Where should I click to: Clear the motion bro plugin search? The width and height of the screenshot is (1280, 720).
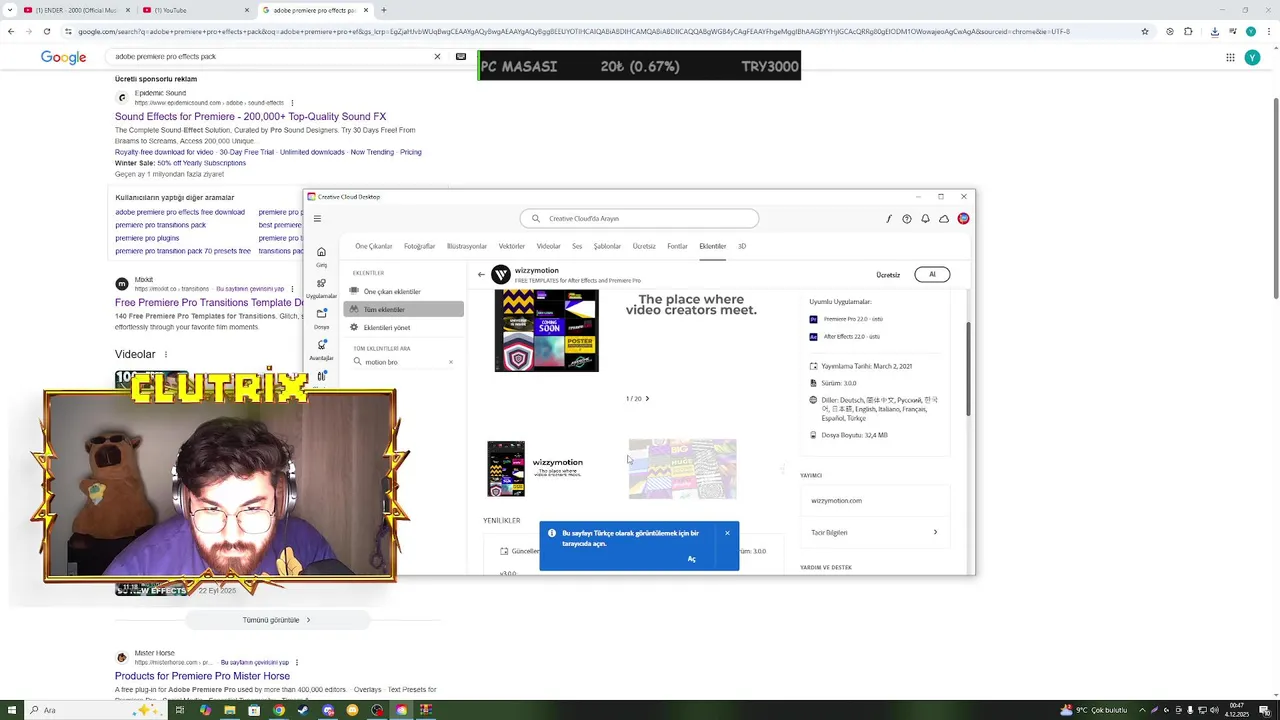(450, 362)
